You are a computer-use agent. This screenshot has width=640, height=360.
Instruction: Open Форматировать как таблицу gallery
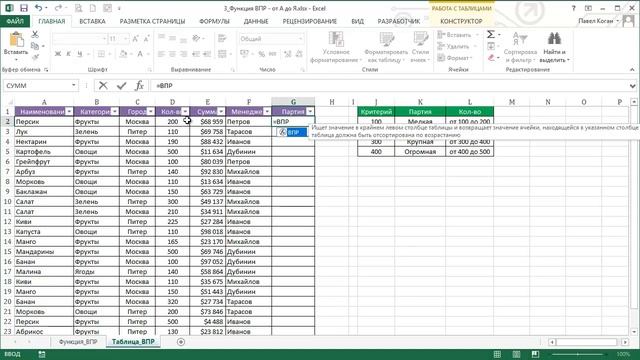click(x=386, y=47)
